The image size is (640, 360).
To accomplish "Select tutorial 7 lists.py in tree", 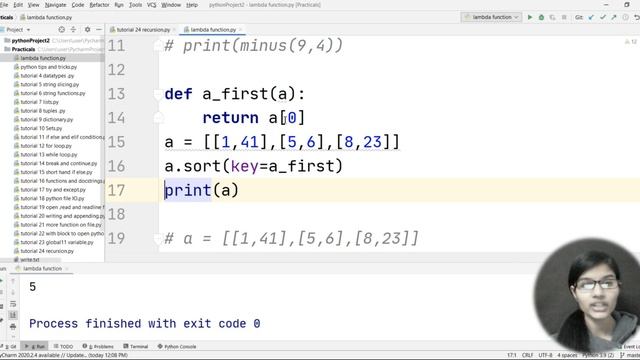I will click(40, 102).
